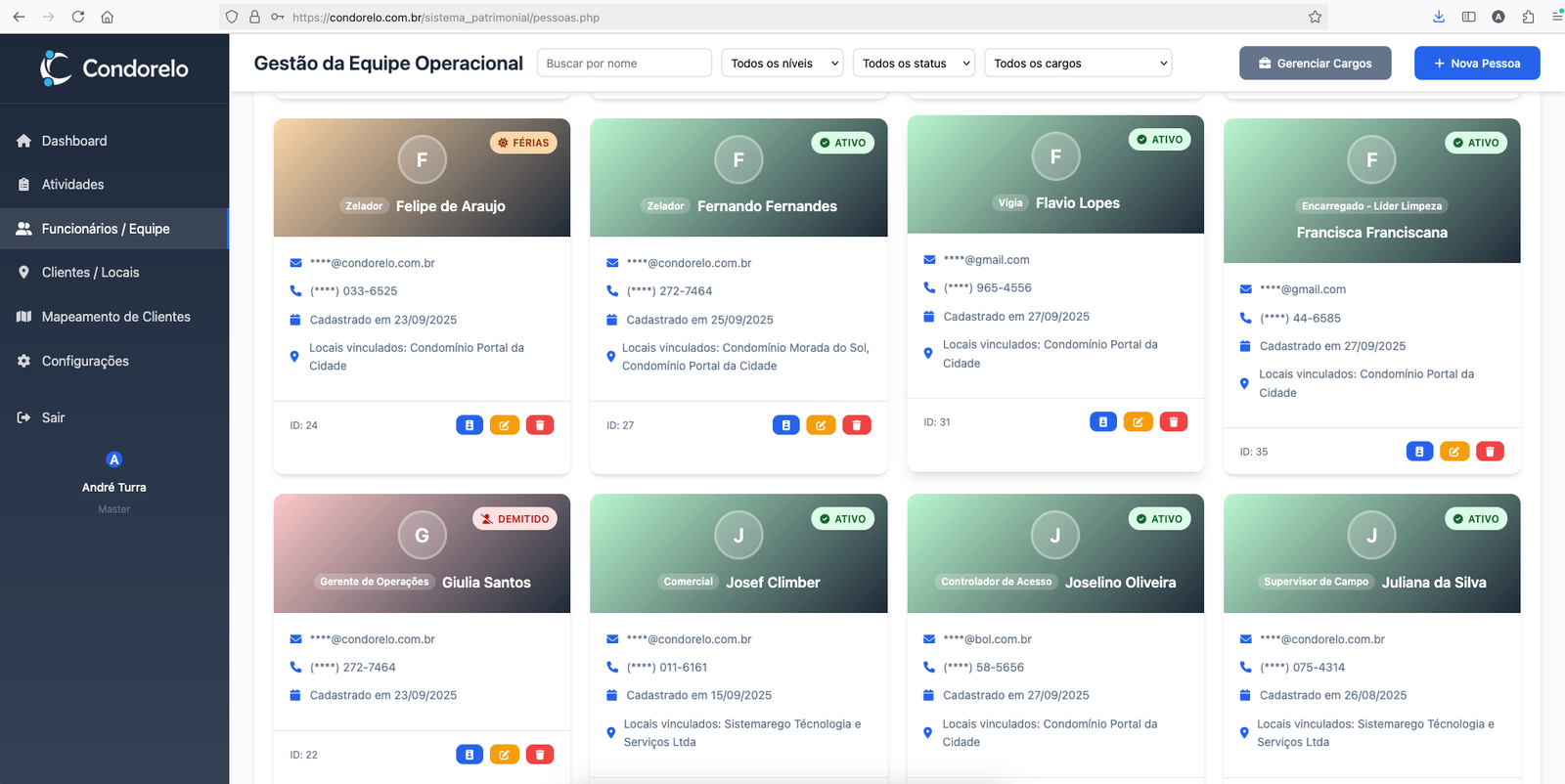Expand the 'Todos os status' filter
This screenshot has width=1565, height=784.
(915, 64)
